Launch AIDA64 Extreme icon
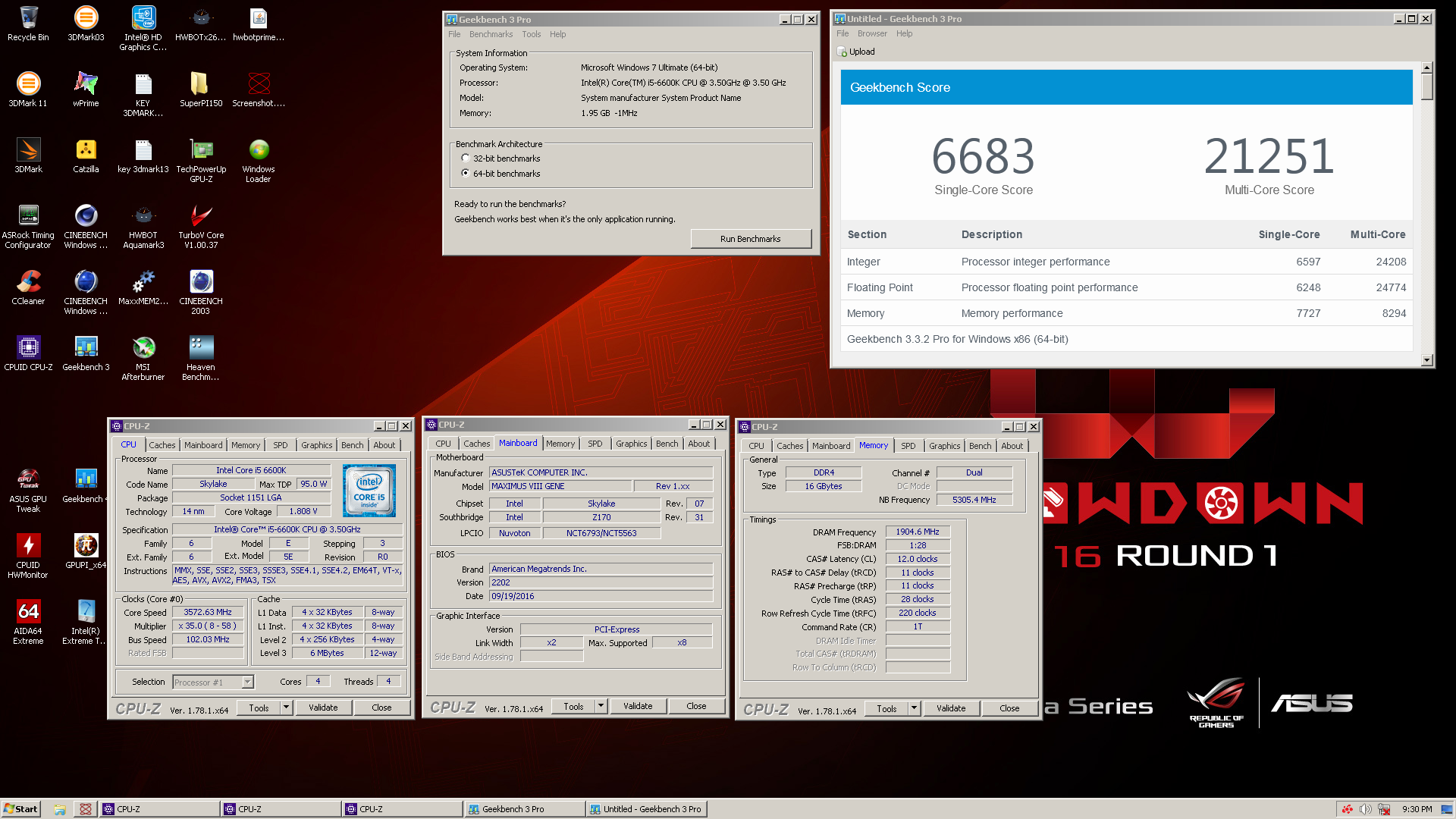Viewport: 1456px width, 819px height. (x=28, y=622)
